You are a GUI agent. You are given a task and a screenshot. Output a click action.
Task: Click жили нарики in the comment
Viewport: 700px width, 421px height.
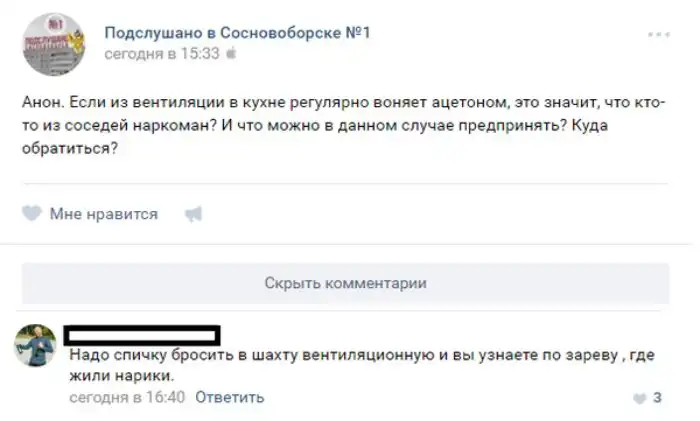click(121, 376)
